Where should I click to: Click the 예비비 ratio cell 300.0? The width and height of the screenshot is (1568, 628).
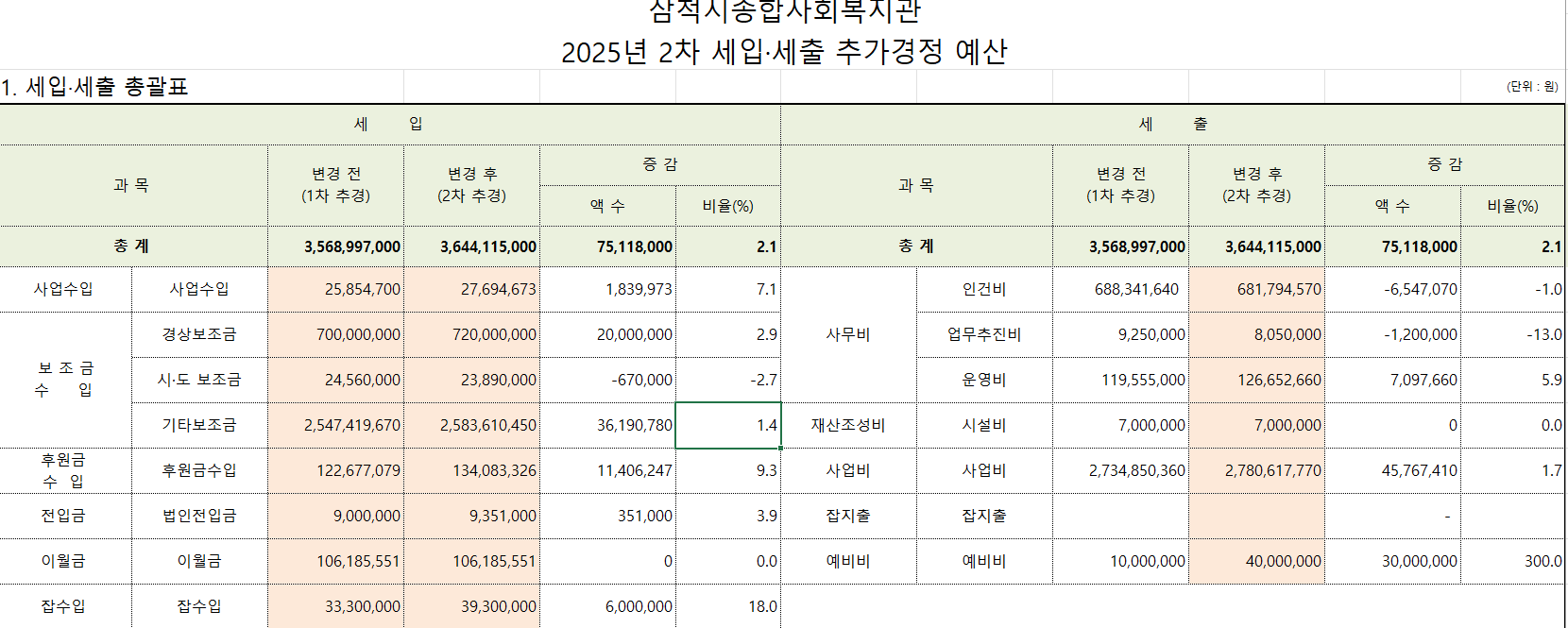(x=1513, y=561)
